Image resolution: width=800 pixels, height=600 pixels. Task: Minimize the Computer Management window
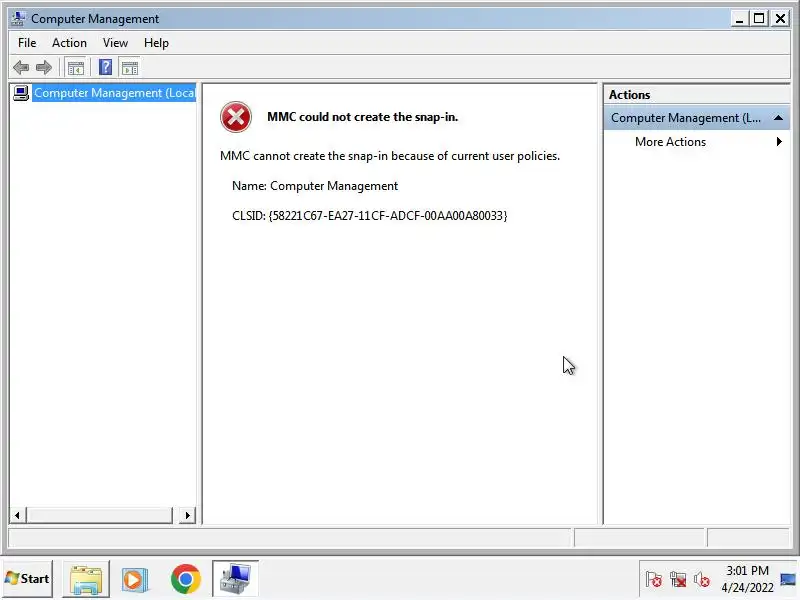point(739,19)
